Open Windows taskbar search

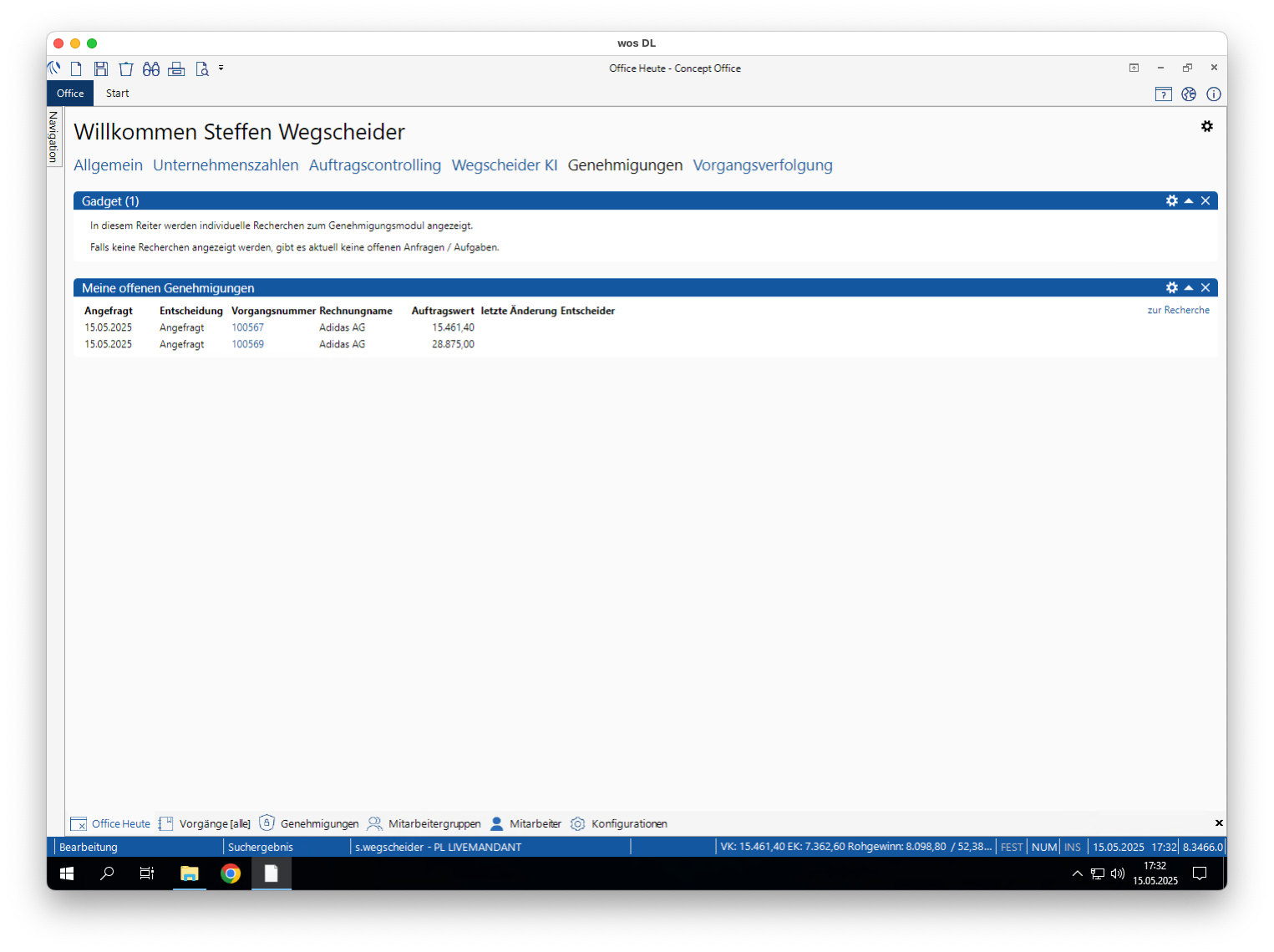[107, 874]
